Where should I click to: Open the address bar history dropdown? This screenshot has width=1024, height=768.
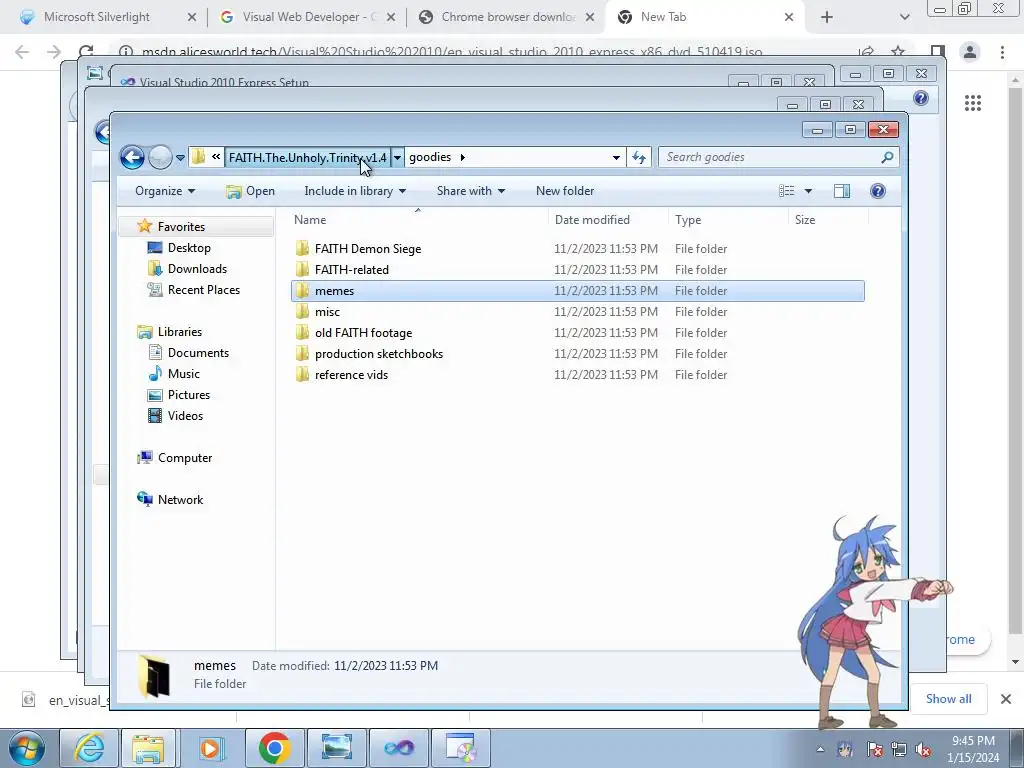(x=616, y=157)
